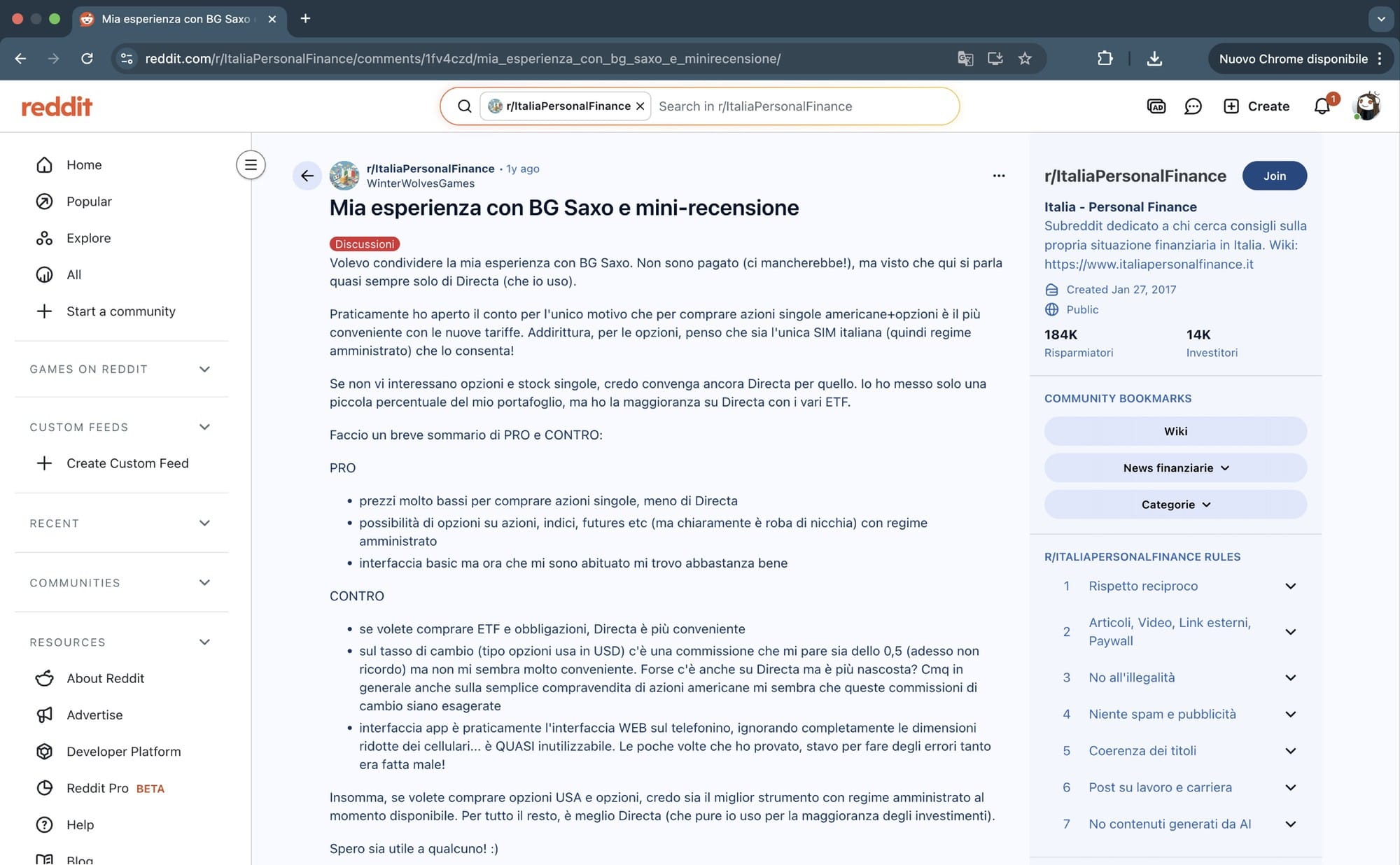This screenshot has width=1400, height=865.
Task: Collapse the Custom Feeds section
Action: [204, 427]
